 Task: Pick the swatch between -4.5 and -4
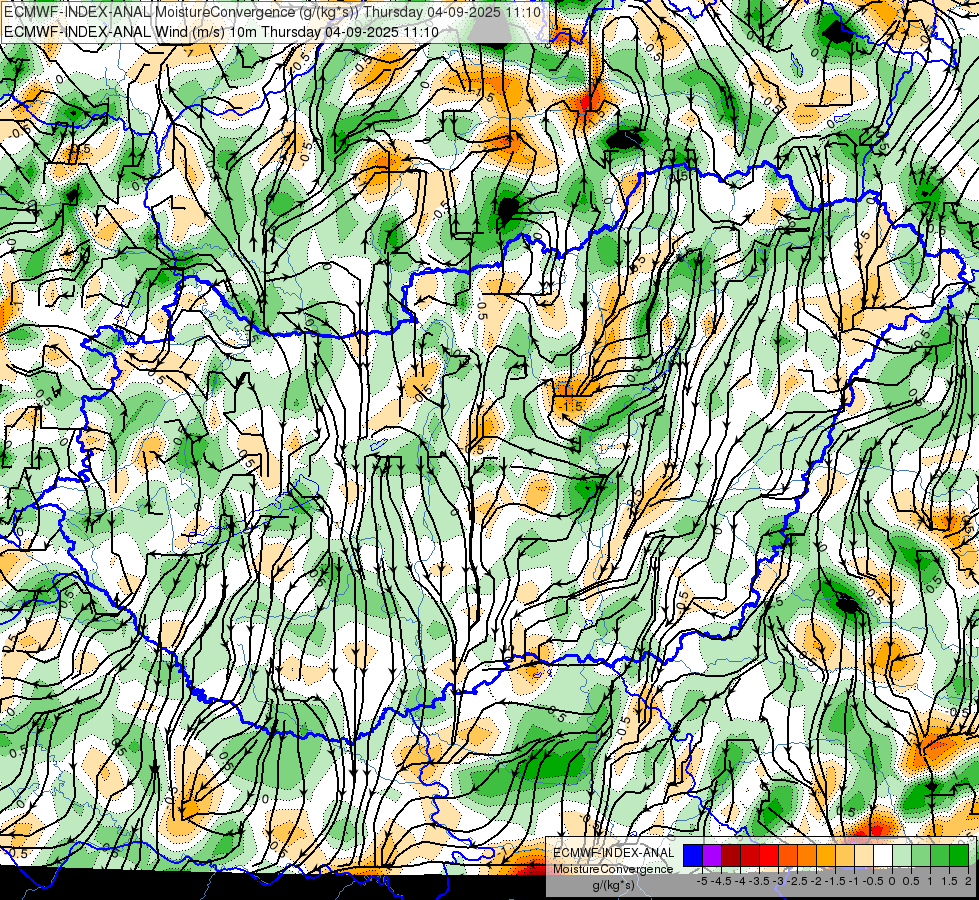[x=731, y=856]
